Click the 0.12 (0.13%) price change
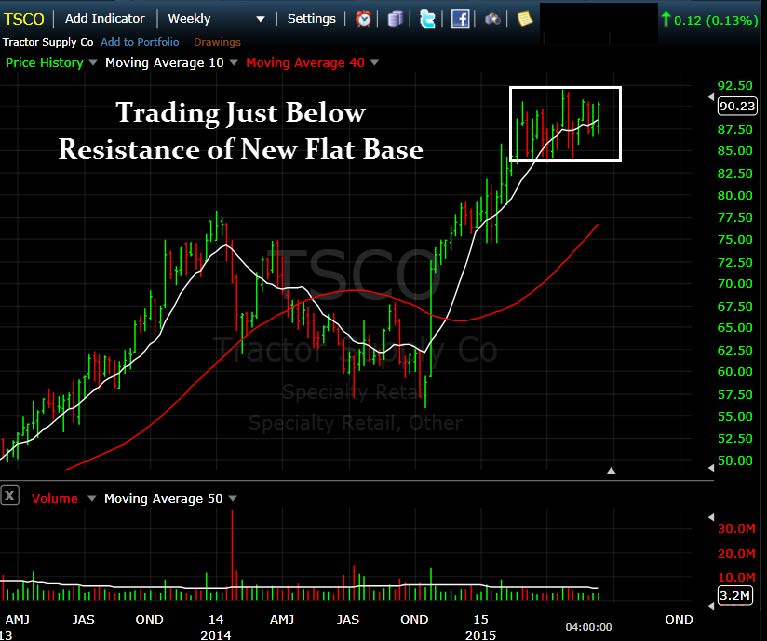The width and height of the screenshot is (767, 641). pyautogui.click(x=710, y=20)
